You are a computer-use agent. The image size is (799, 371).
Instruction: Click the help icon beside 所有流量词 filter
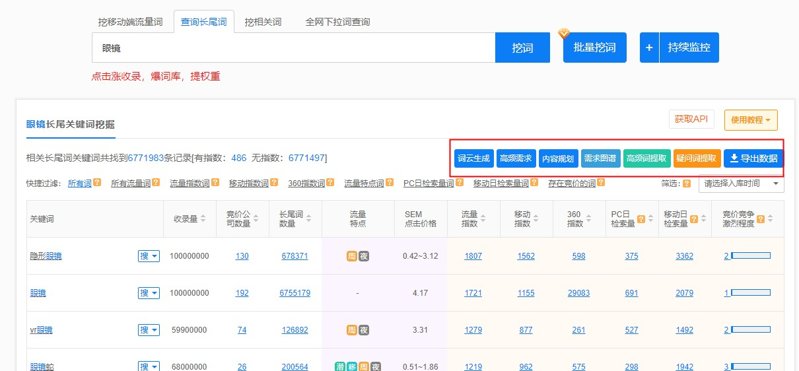pyautogui.click(x=156, y=182)
